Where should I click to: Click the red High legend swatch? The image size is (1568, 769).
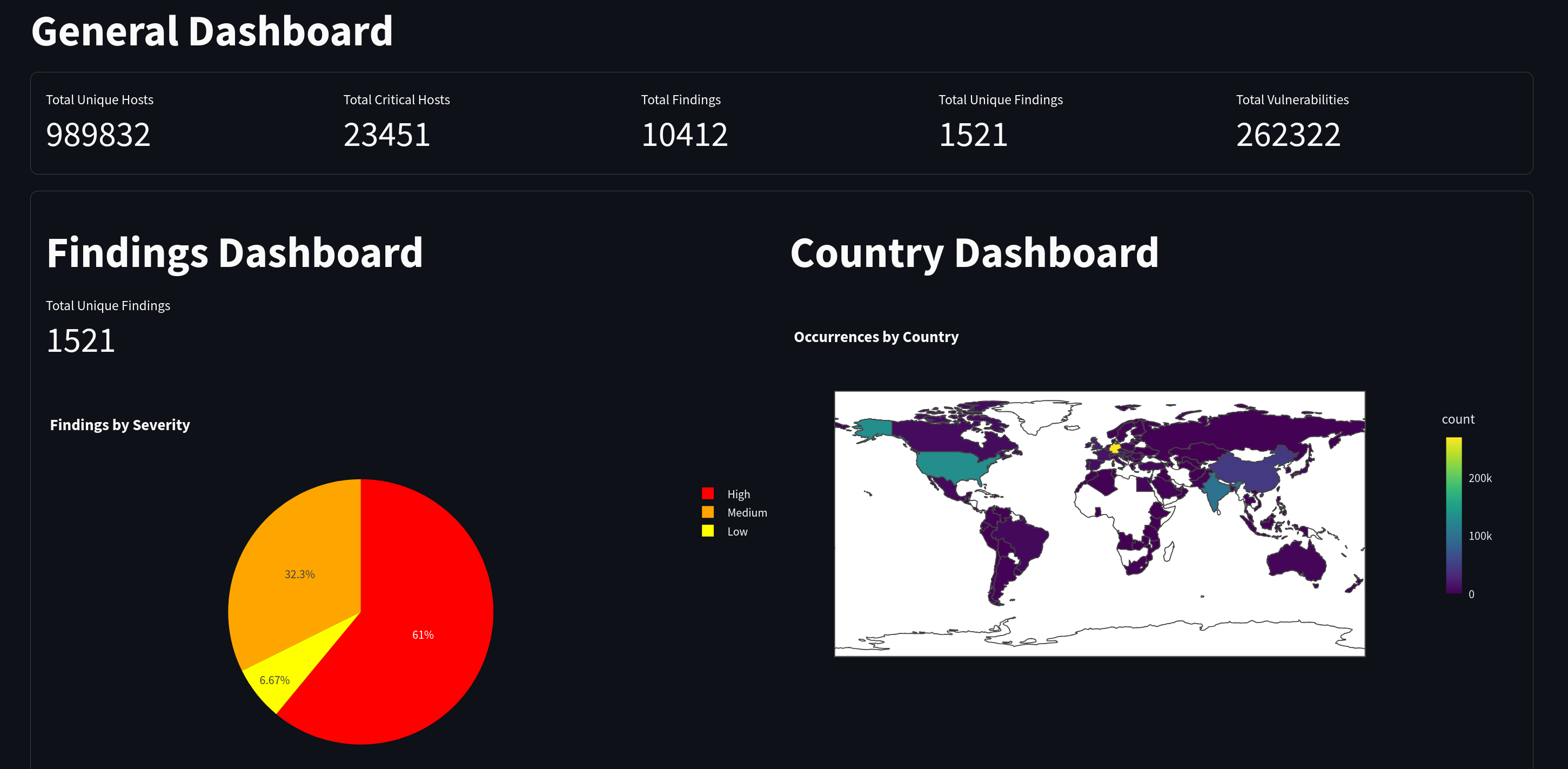707,494
